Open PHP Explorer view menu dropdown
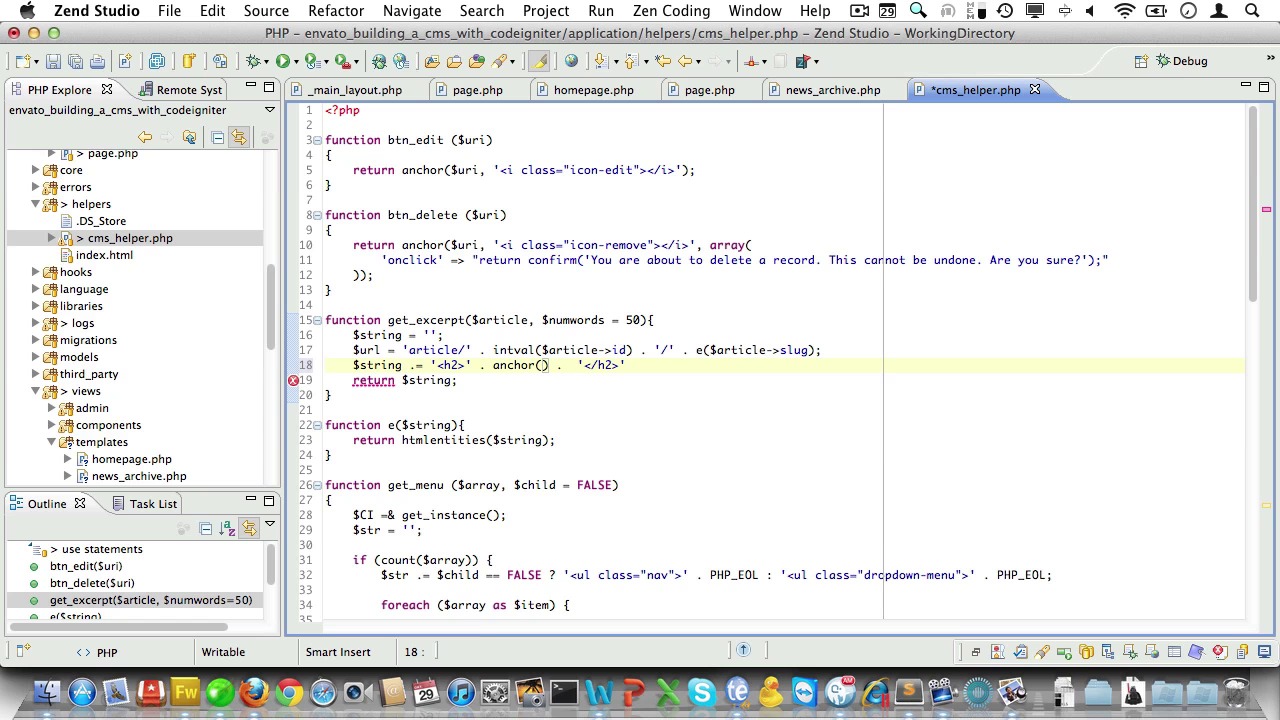This screenshot has width=1280, height=720. point(269,110)
